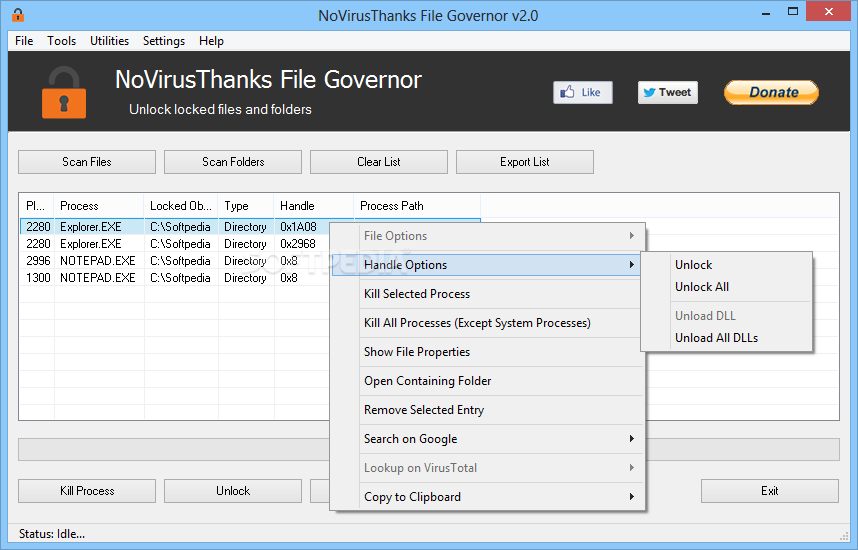Sort by the PID column header
This screenshot has height=550, width=858.
37,206
